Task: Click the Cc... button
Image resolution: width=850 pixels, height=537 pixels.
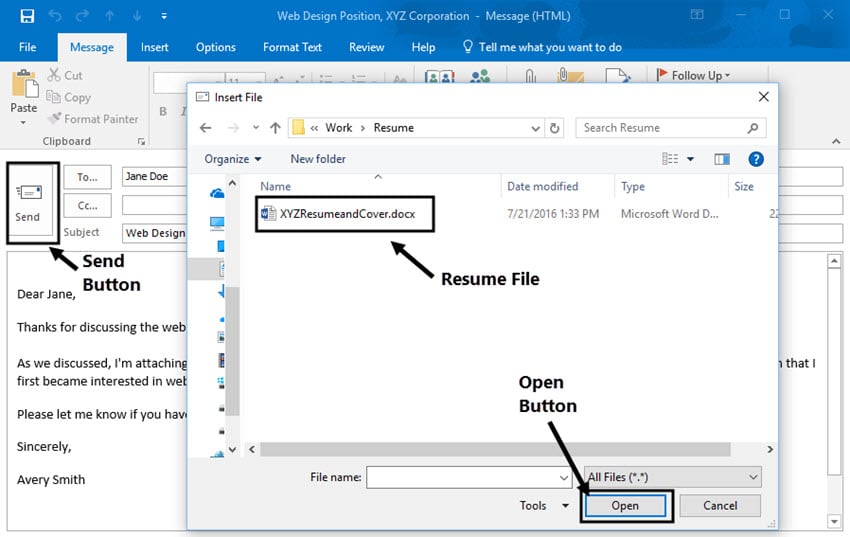Action: [87, 205]
